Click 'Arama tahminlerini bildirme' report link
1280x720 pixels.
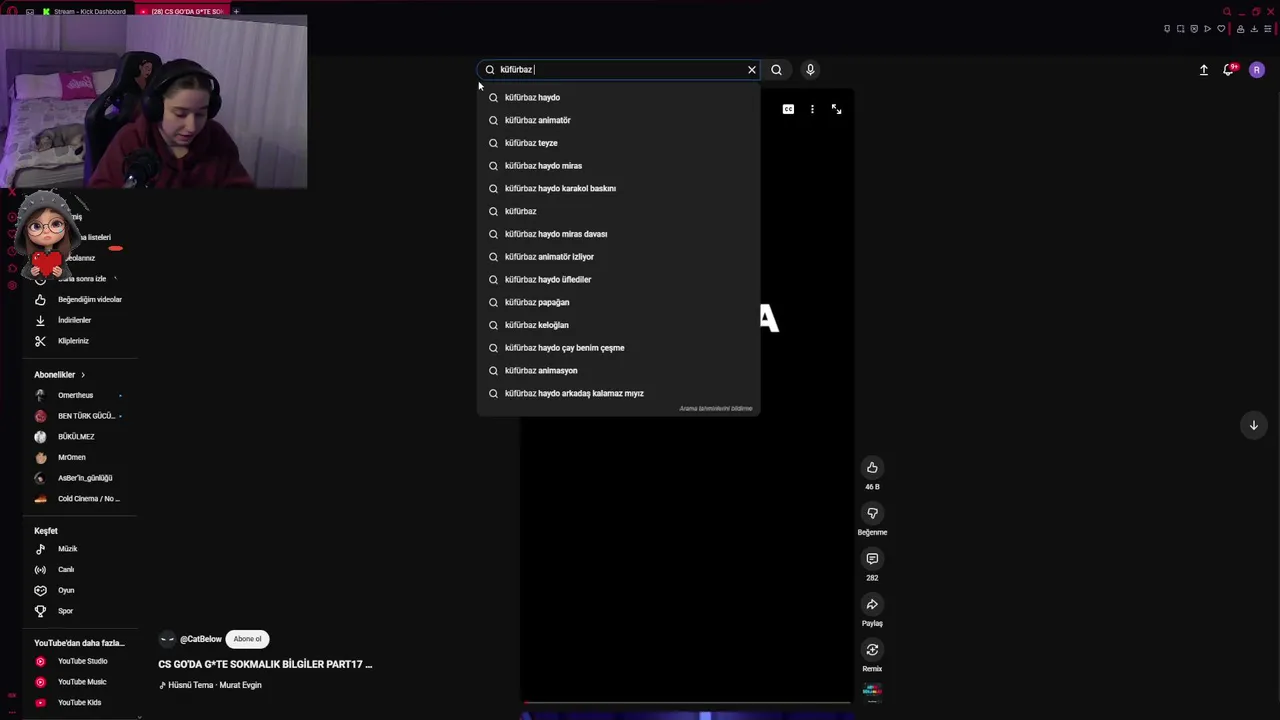coord(716,408)
